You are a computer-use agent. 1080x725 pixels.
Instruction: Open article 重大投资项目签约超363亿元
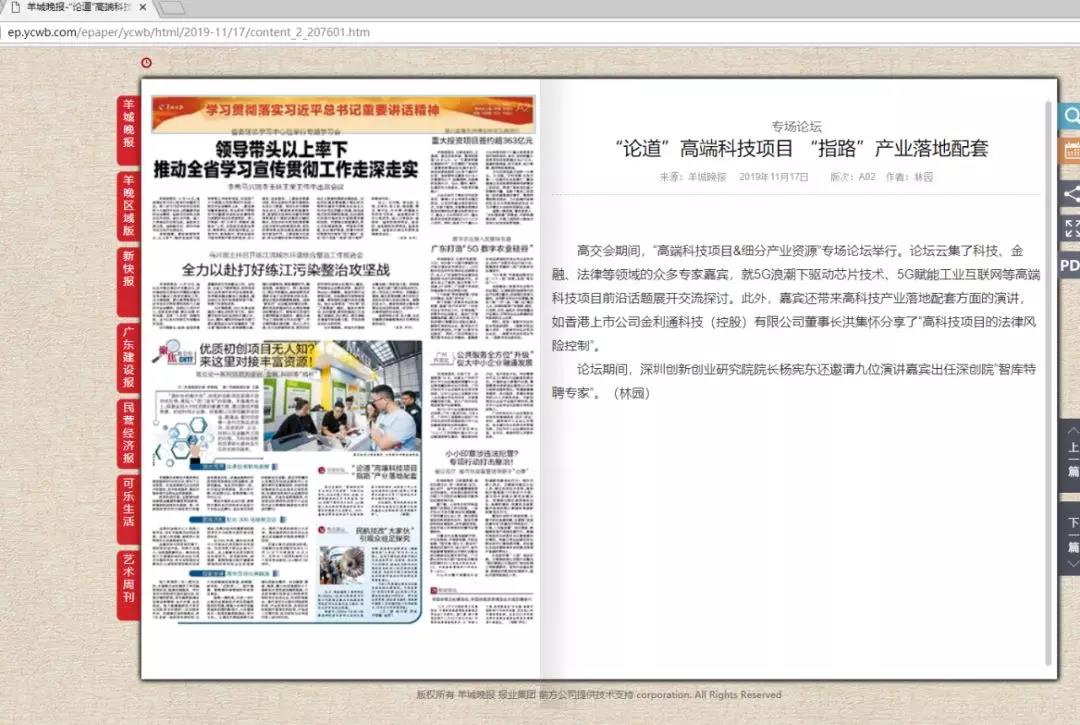[x=482, y=140]
